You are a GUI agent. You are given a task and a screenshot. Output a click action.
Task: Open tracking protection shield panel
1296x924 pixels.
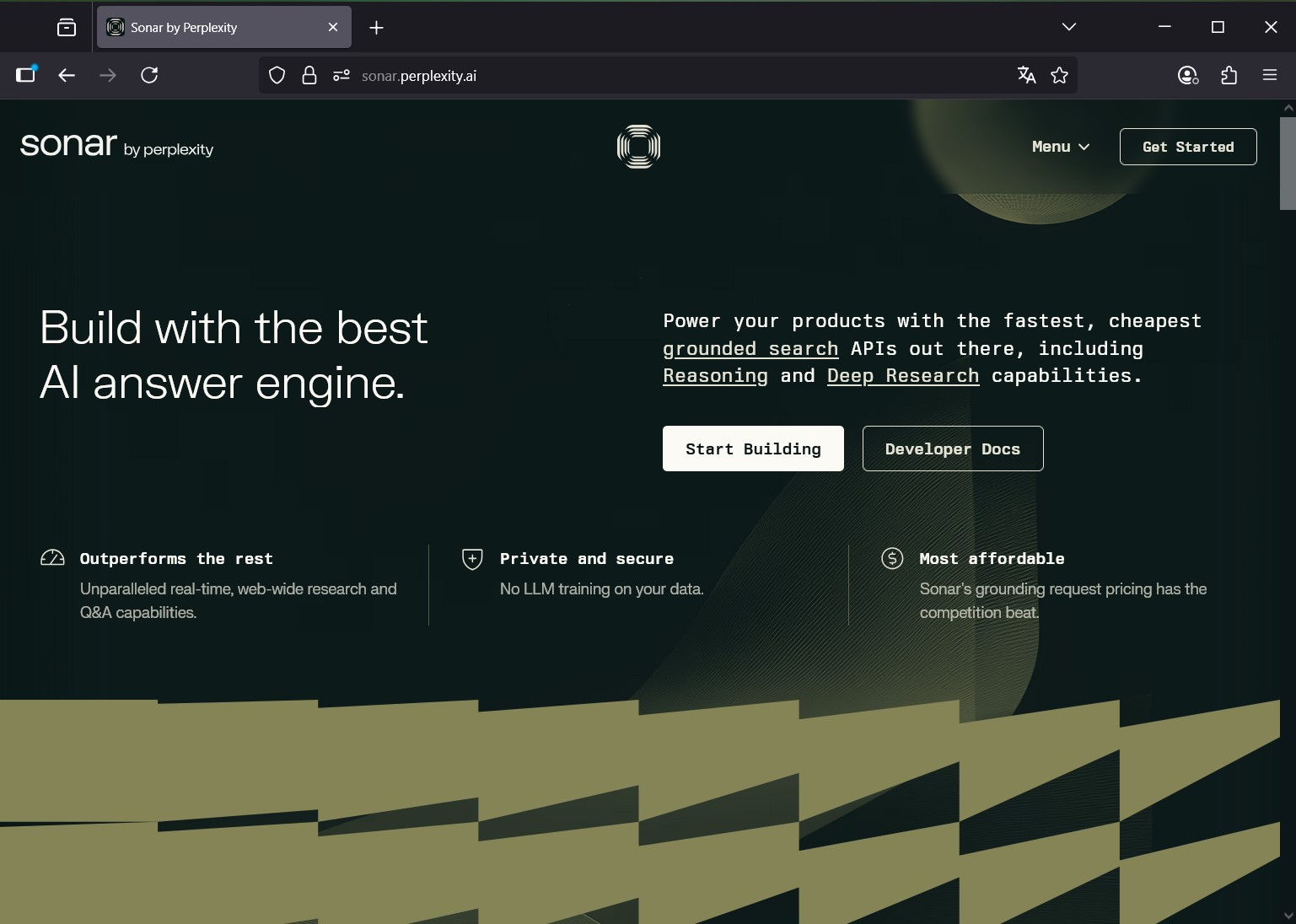[x=277, y=75]
